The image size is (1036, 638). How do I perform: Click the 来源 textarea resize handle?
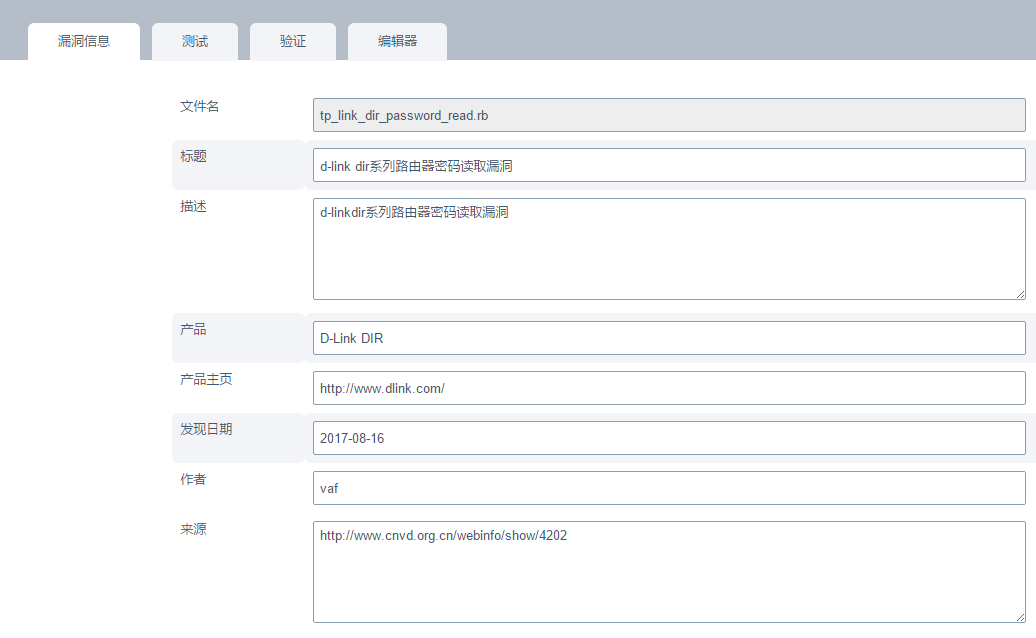point(1020,618)
